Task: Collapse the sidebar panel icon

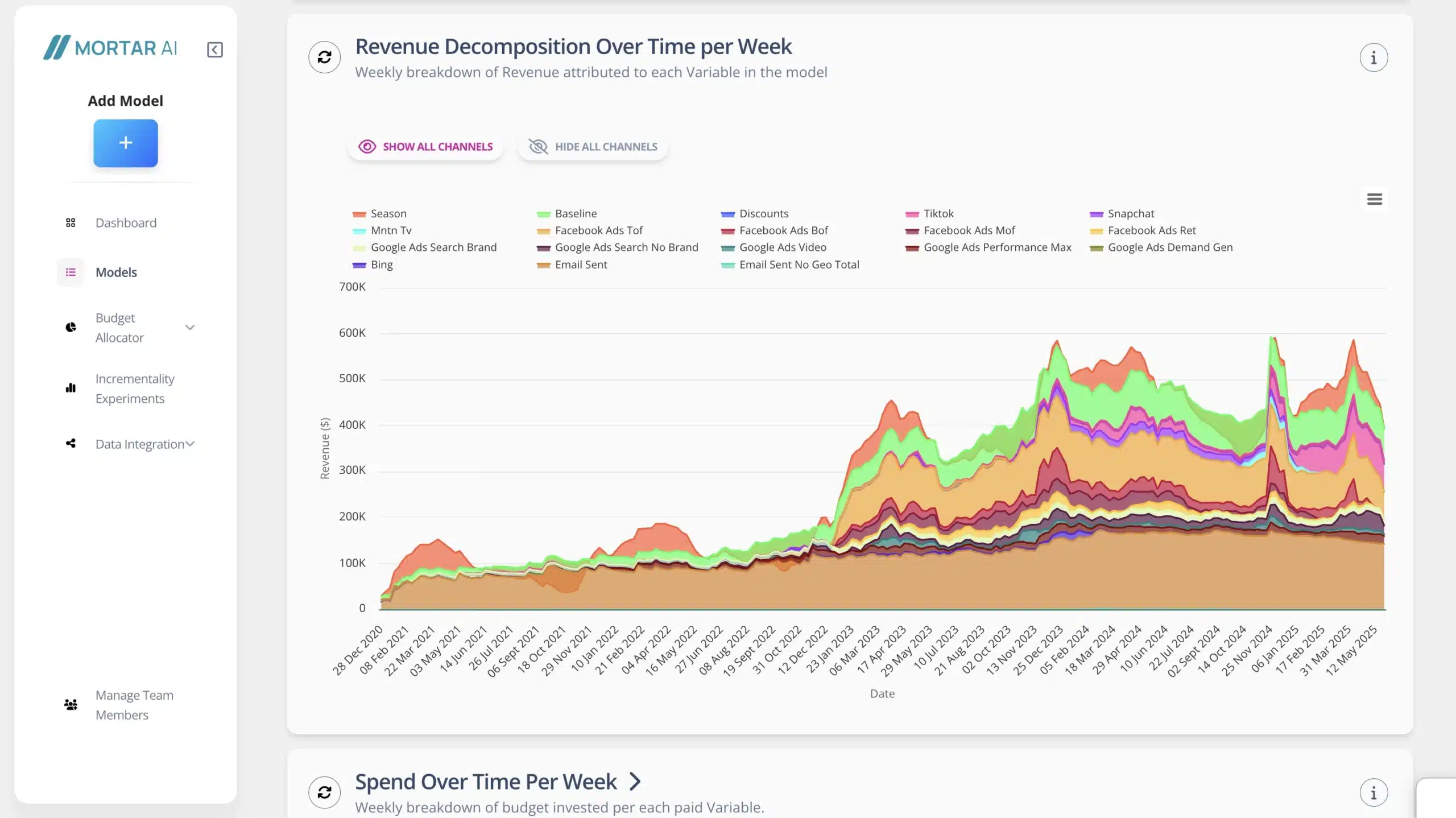Action: [214, 49]
